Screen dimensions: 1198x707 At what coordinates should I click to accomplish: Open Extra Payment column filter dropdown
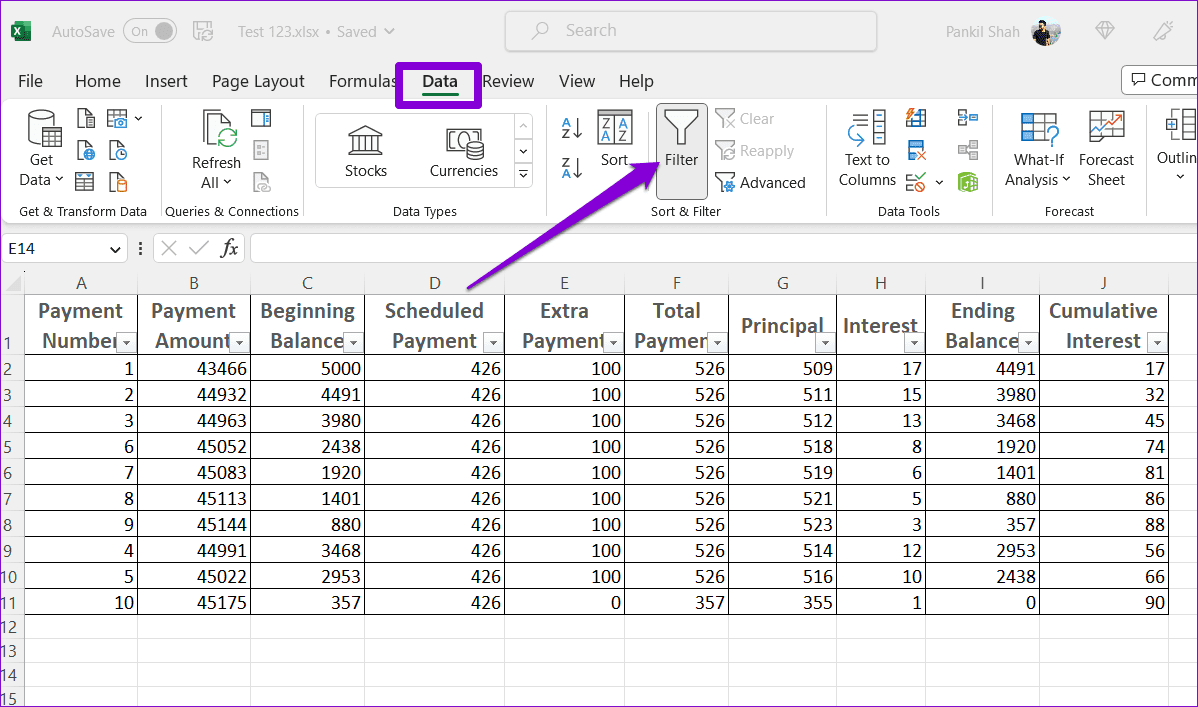click(x=614, y=342)
